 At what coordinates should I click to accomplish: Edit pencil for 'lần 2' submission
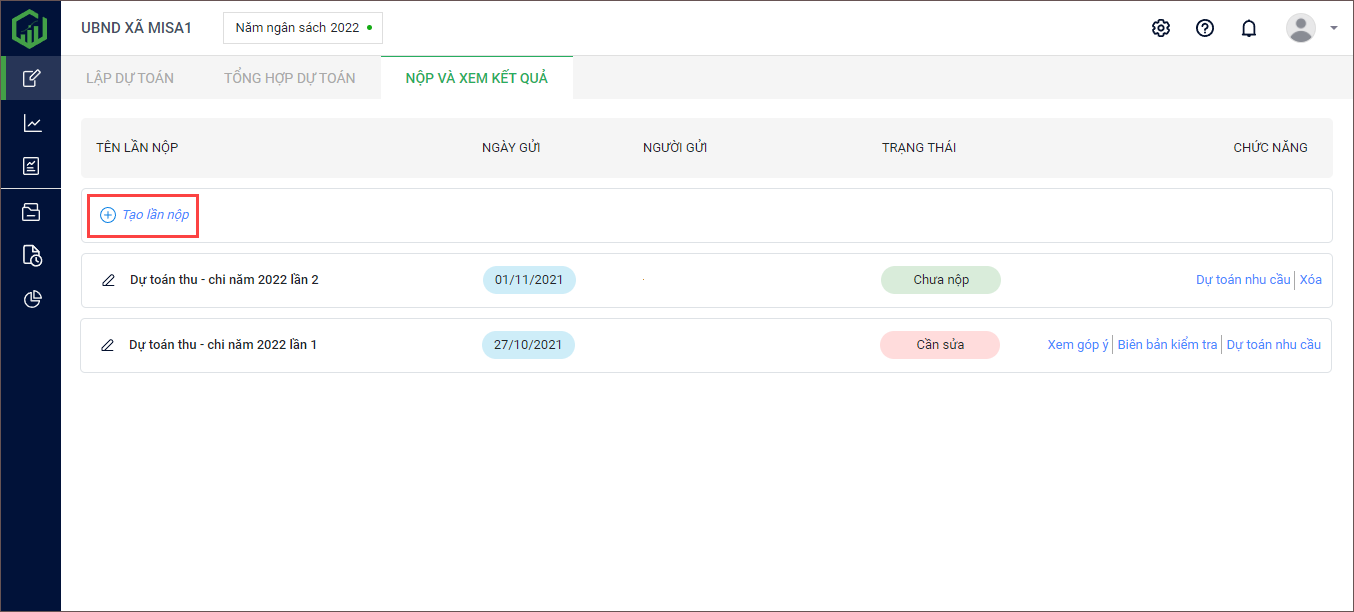point(108,280)
